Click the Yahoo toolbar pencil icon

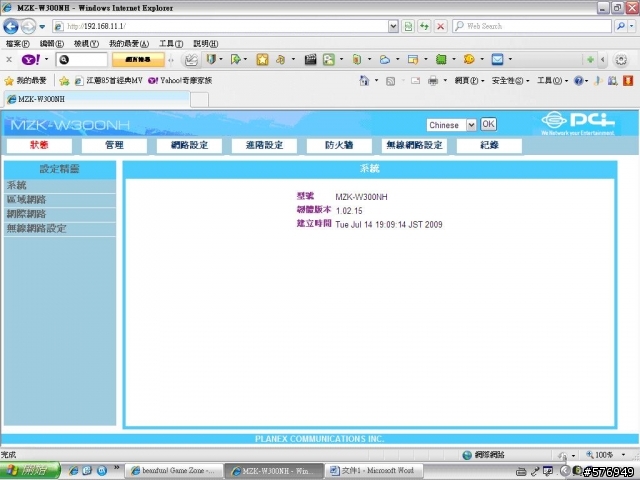click(x=191, y=60)
